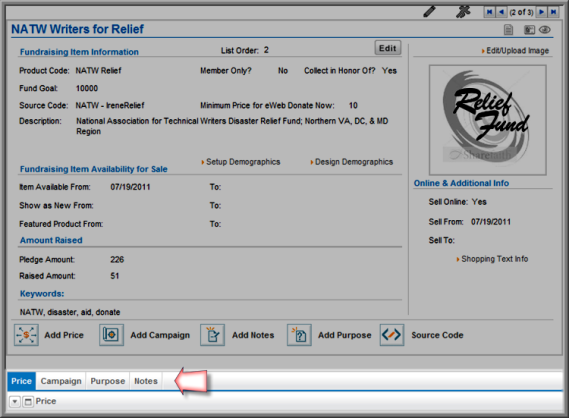This screenshot has height=418, width=569.
Task: Click the Online & Additional Info heading
Action: pos(461,184)
